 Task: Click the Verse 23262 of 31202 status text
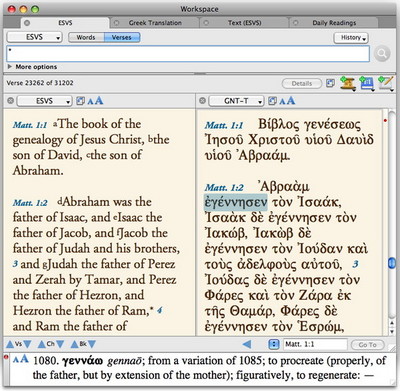40,83
